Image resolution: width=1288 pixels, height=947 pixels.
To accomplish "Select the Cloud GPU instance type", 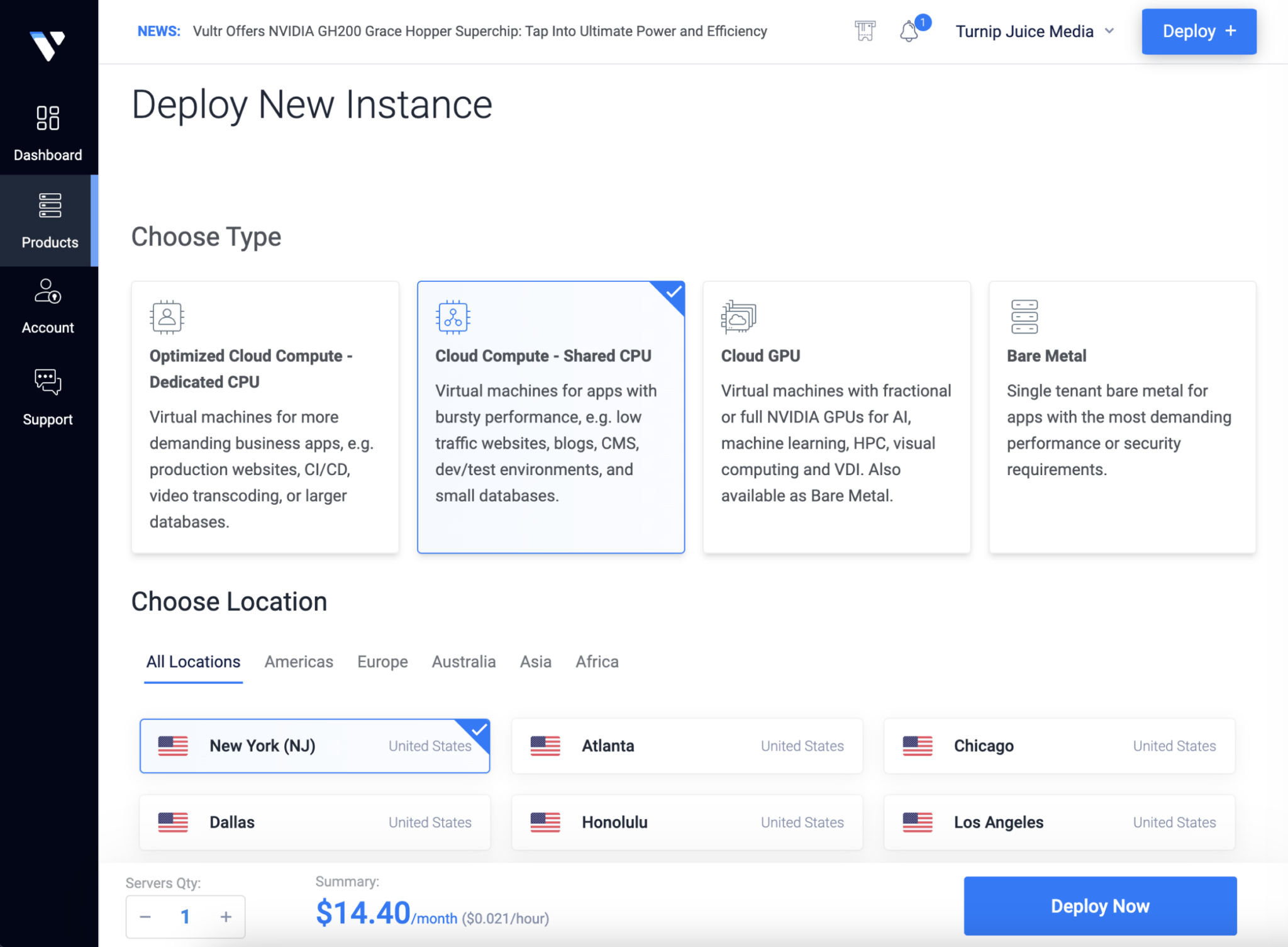I will (x=836, y=415).
